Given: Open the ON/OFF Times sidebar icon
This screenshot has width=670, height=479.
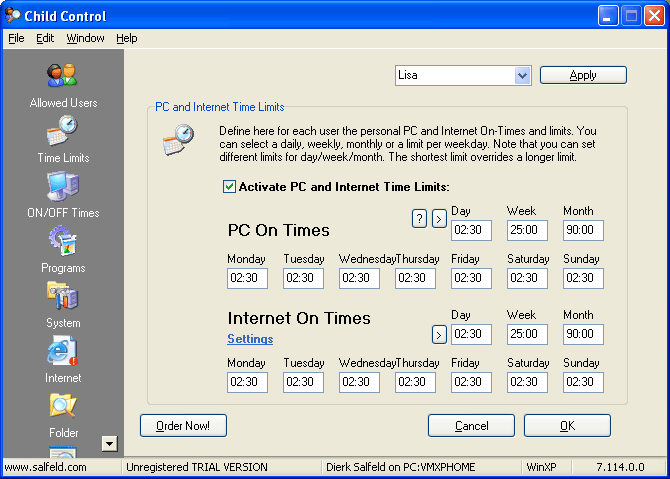Looking at the screenshot, I should point(62,186).
